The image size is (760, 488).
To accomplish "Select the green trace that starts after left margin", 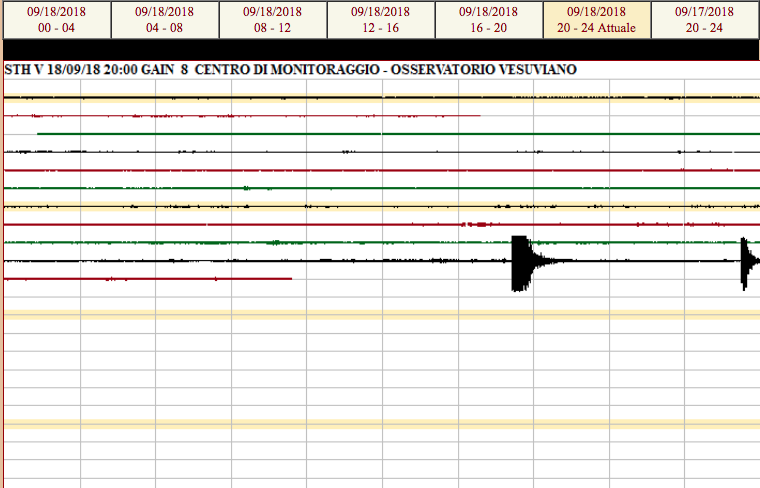I will click(x=400, y=134).
